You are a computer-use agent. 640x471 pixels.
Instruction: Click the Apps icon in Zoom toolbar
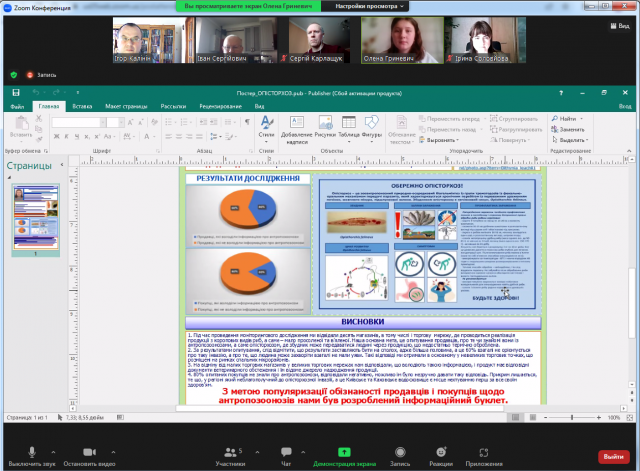[484, 450]
